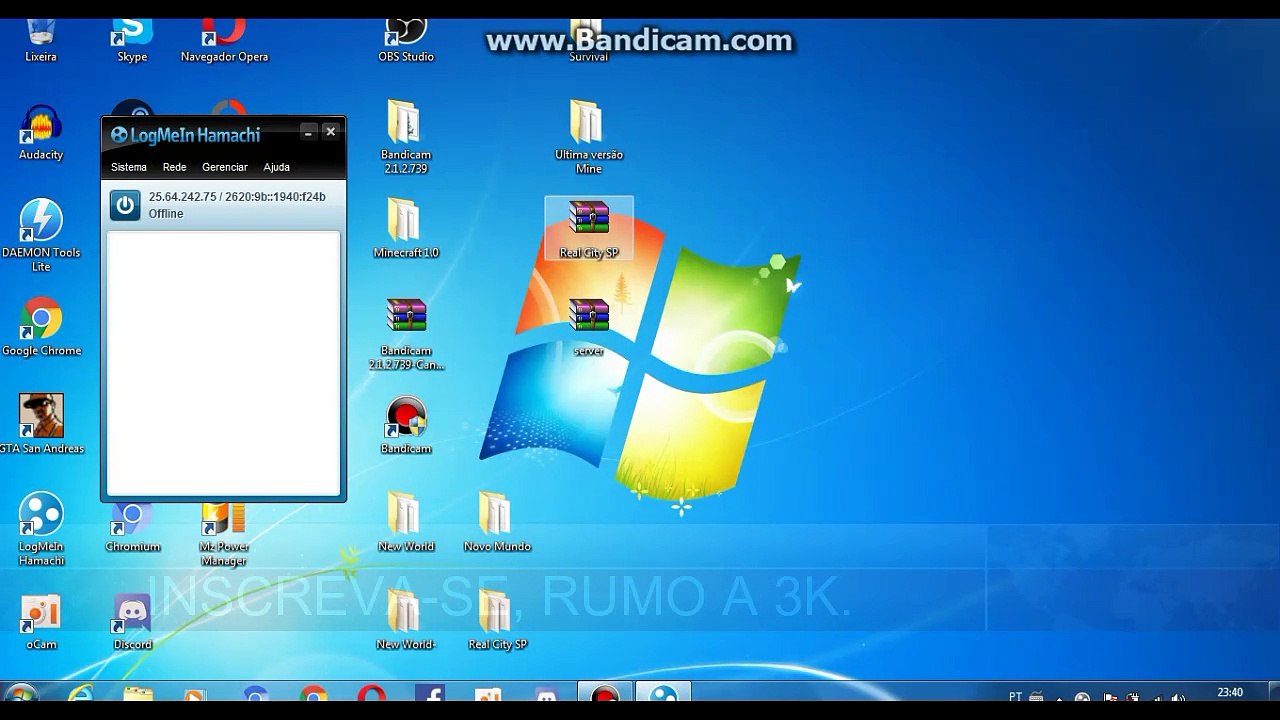
Task: Open the Sistema menu in Hamachi
Action: pyautogui.click(x=129, y=167)
